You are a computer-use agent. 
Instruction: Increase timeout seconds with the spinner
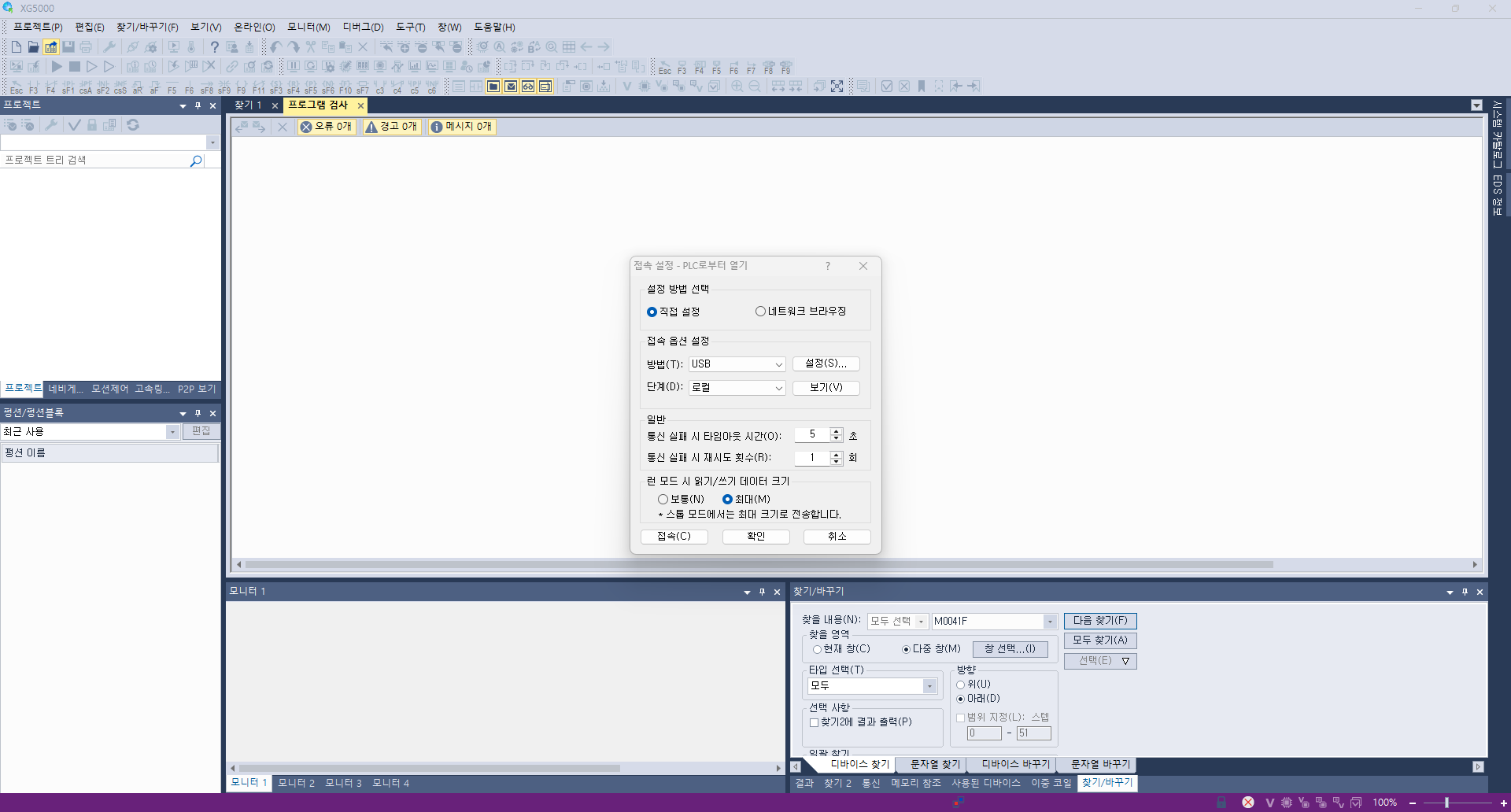[x=837, y=430]
